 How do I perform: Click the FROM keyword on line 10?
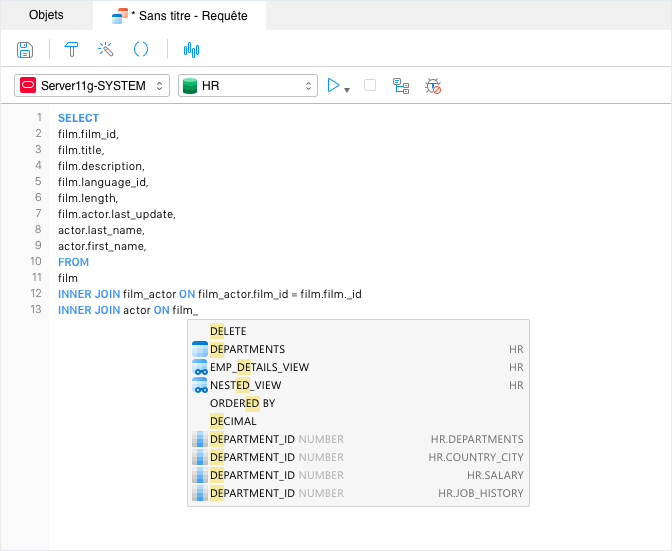[x=73, y=262]
